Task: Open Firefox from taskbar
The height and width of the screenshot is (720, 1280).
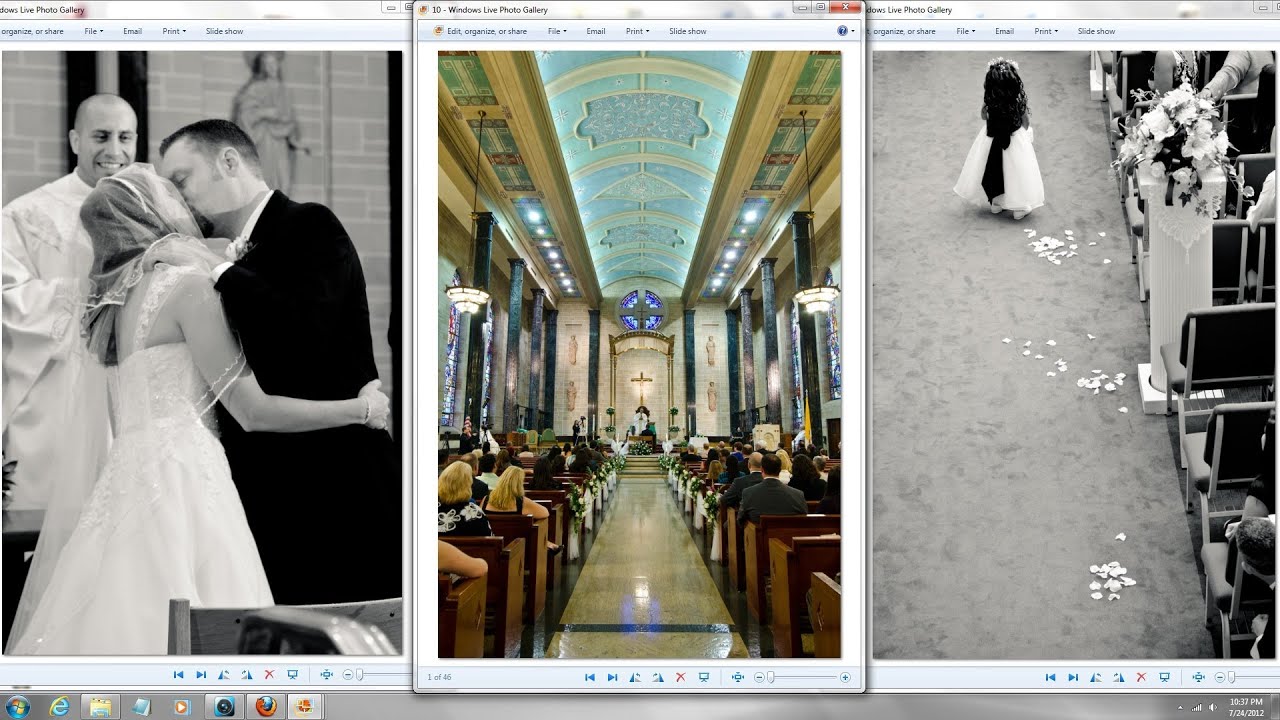Action: (x=265, y=706)
